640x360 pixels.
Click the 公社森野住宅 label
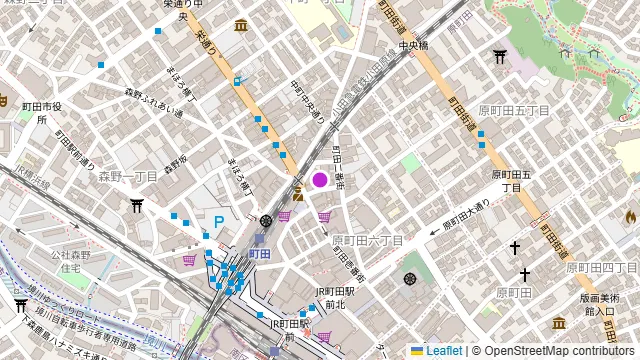[x=71, y=262]
